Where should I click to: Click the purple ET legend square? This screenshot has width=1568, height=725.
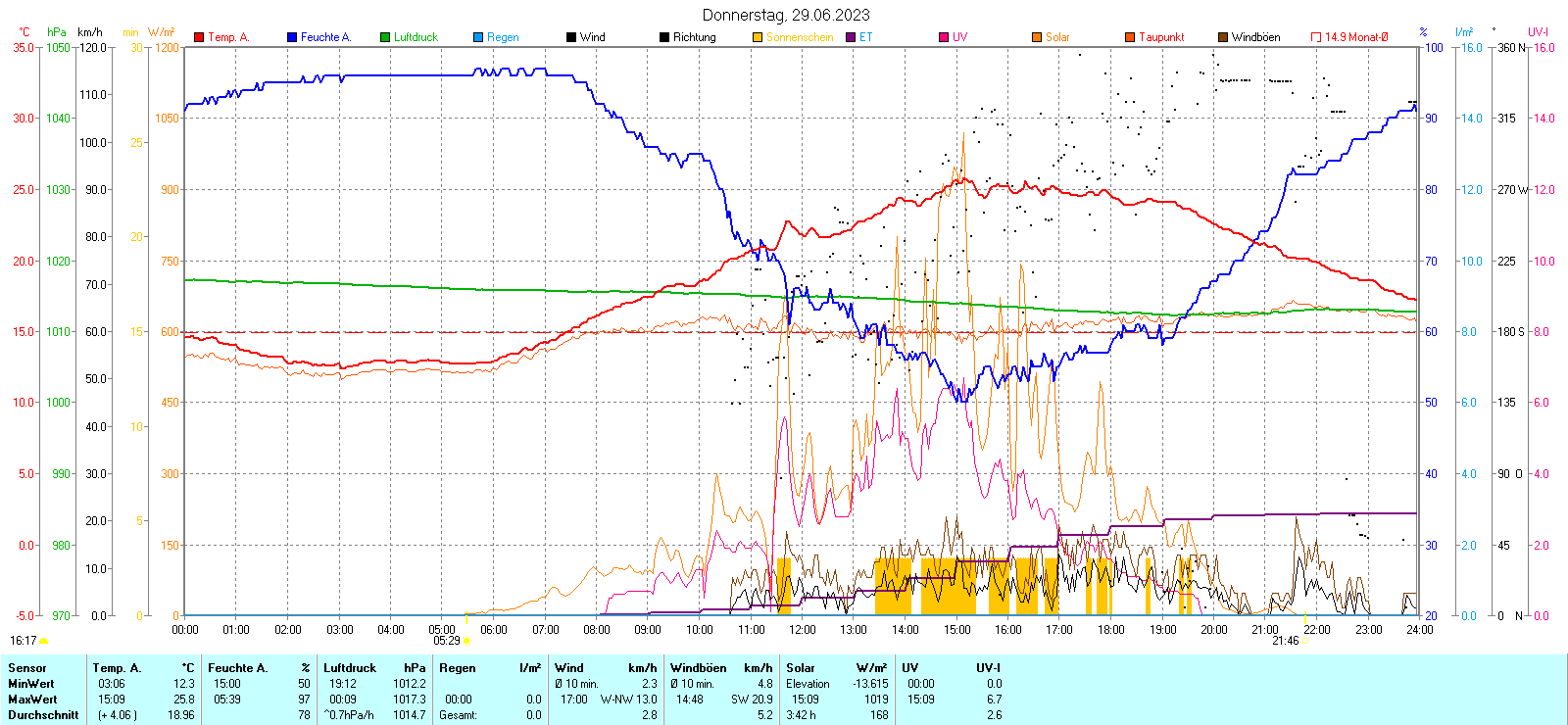click(851, 37)
